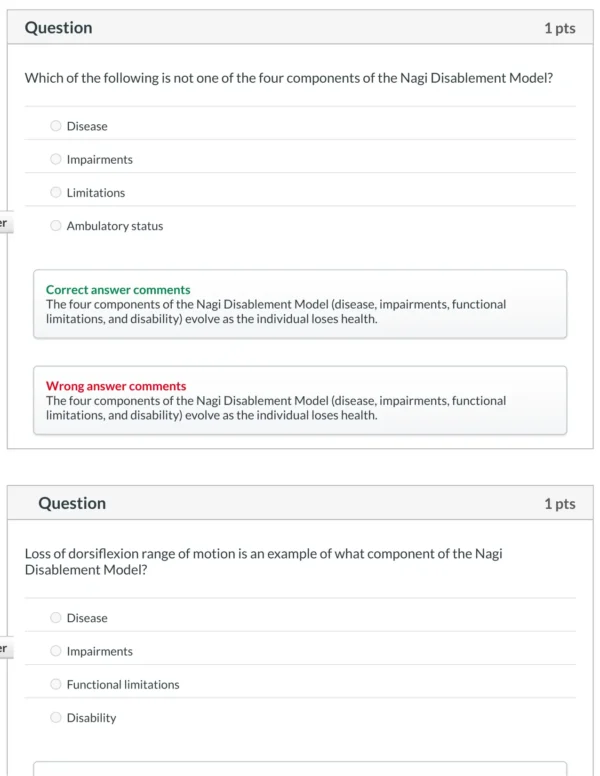The image size is (600, 776).
Task: Click the first "Question" header title
Action: point(58,28)
